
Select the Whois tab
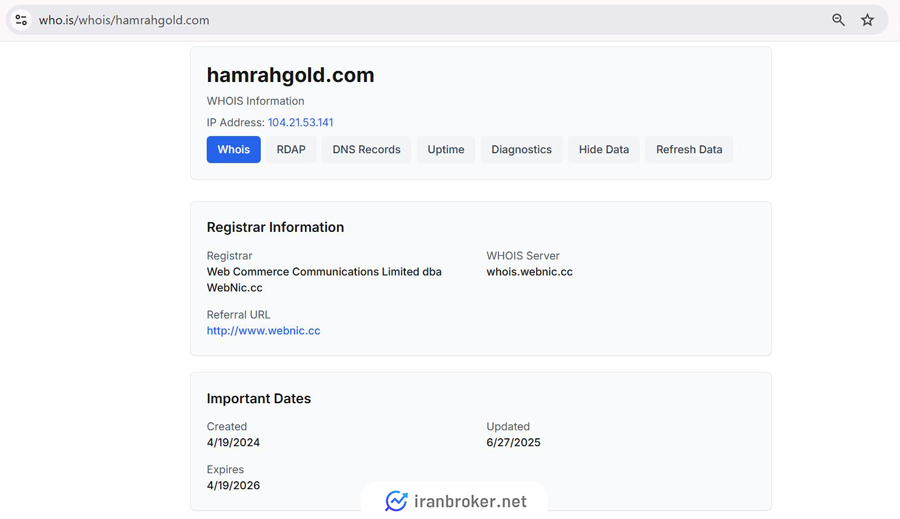234,149
